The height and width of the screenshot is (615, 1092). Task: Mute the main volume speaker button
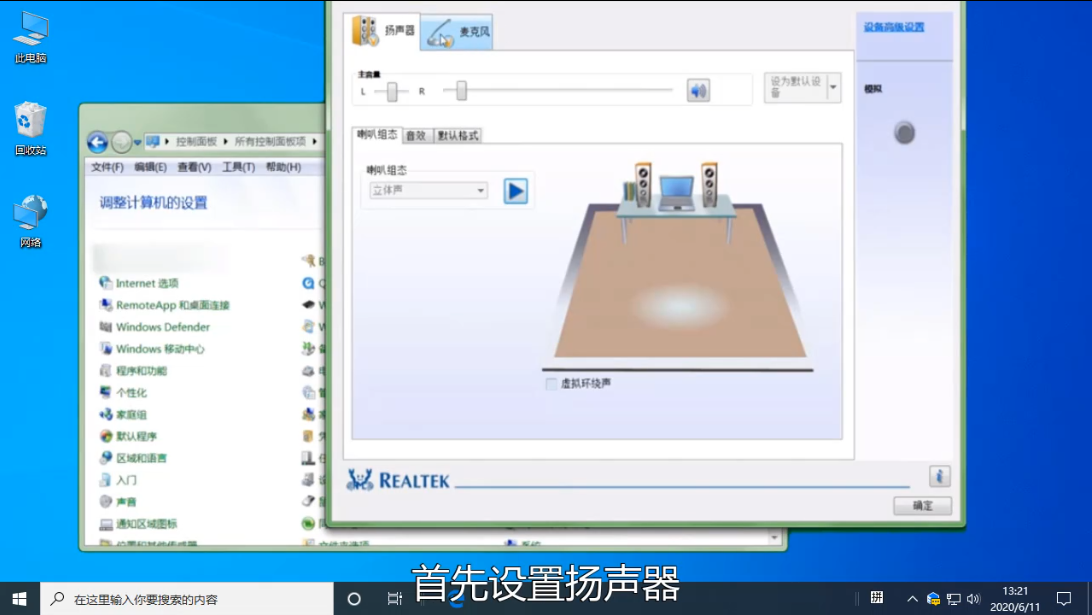(698, 92)
